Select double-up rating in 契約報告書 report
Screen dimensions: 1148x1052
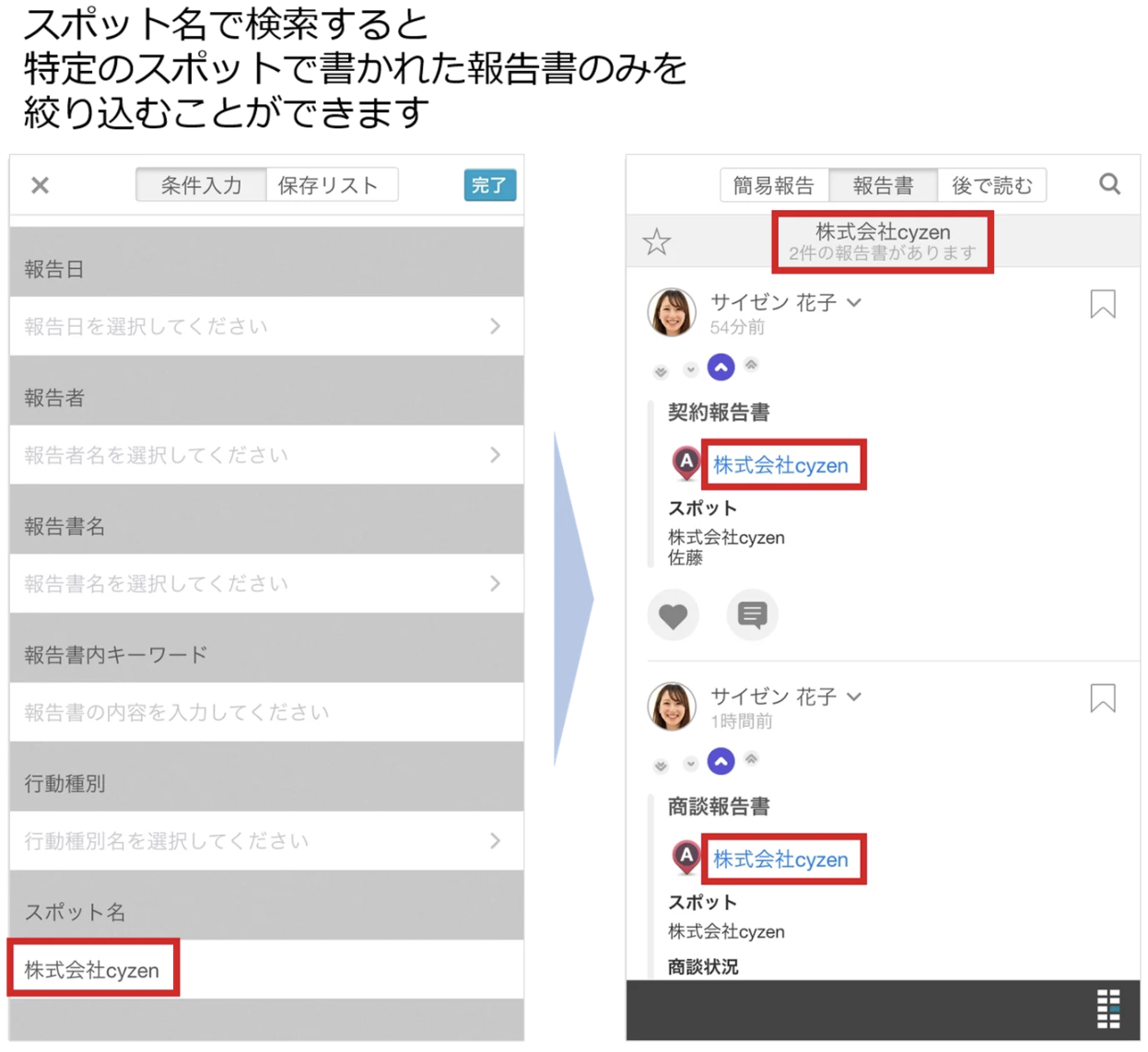tap(751, 365)
